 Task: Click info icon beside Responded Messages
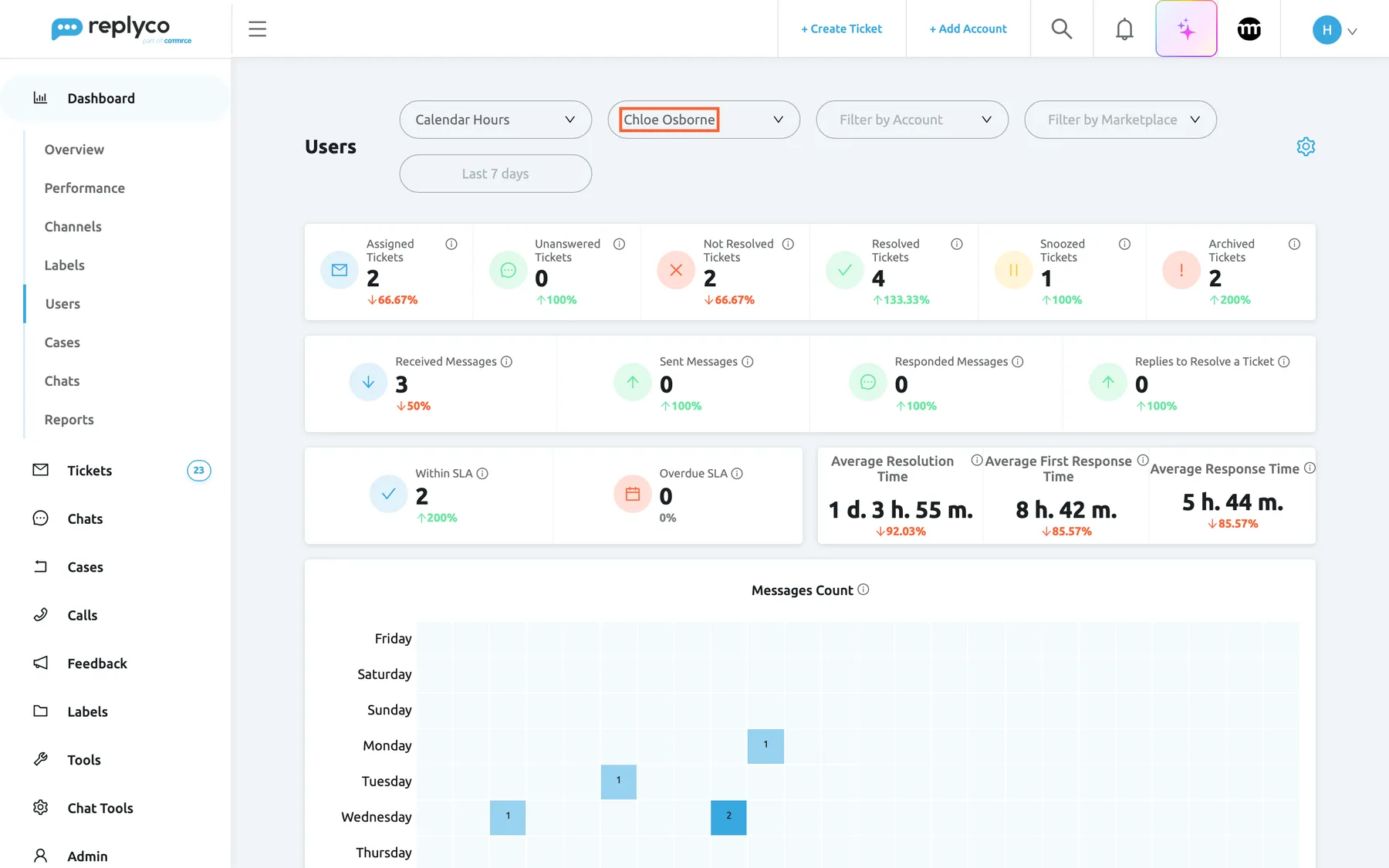[1017, 362]
